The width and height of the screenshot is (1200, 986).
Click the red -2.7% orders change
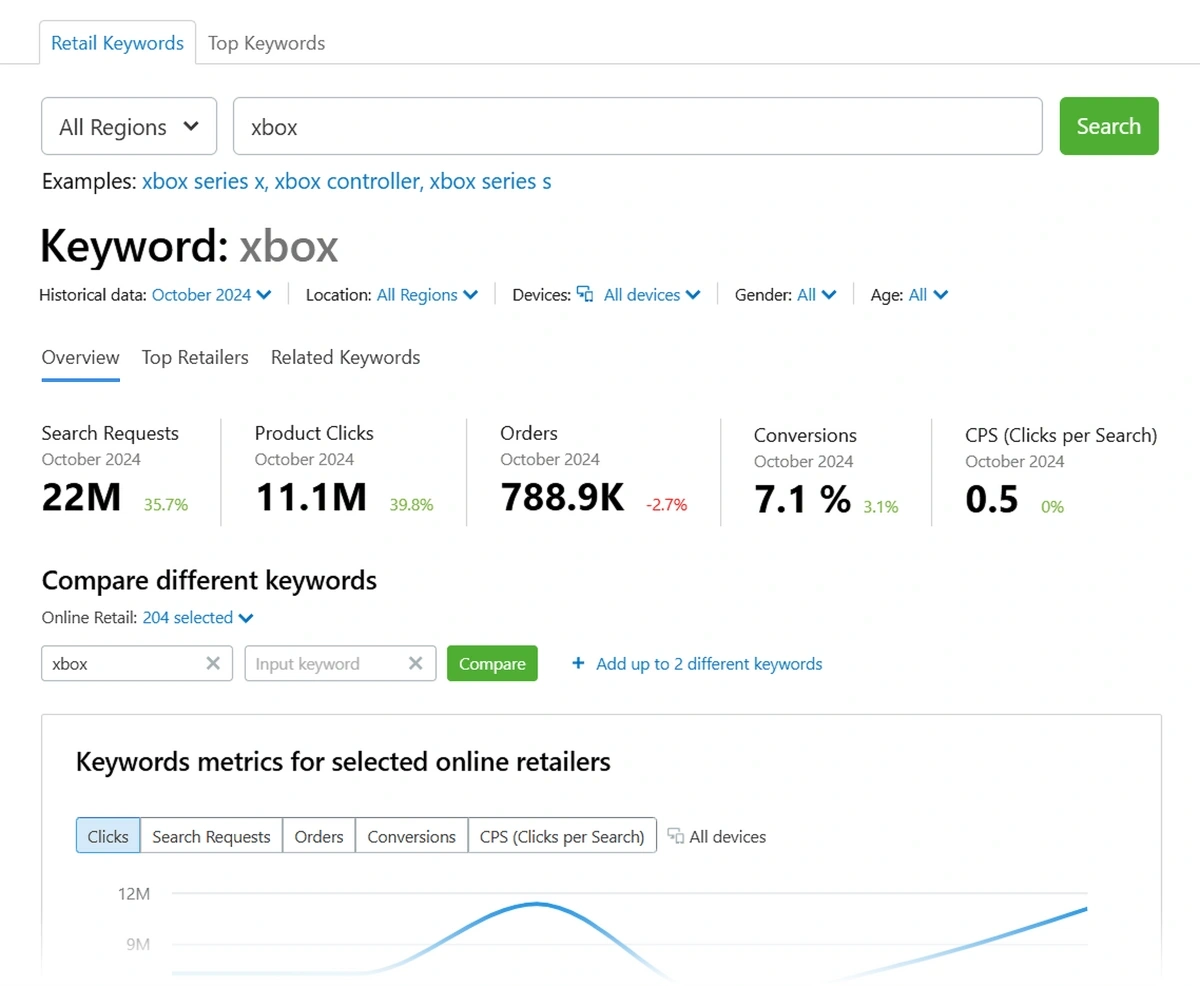pyautogui.click(x=667, y=505)
